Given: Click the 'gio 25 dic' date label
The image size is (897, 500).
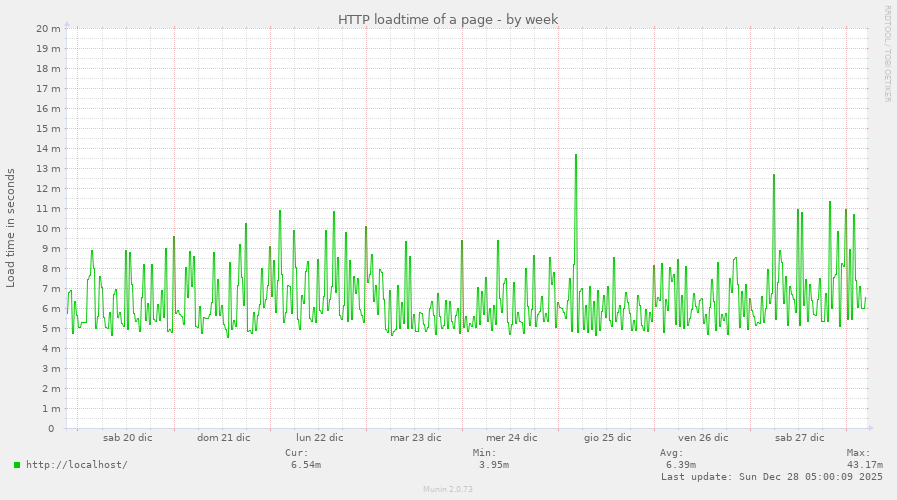Looking at the screenshot, I should click(x=608, y=438).
